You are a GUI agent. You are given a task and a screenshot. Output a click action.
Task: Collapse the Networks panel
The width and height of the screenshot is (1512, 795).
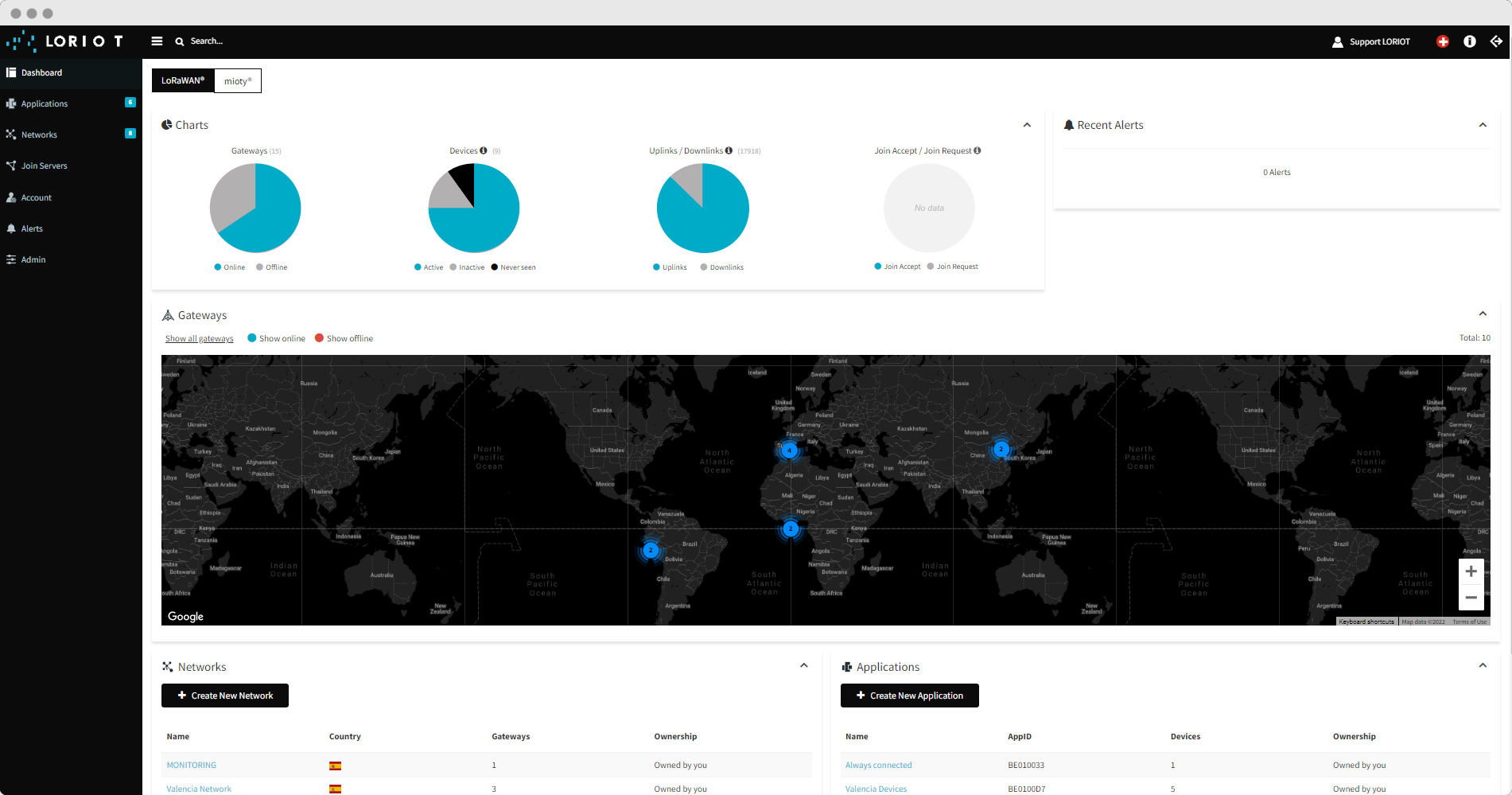click(x=804, y=665)
